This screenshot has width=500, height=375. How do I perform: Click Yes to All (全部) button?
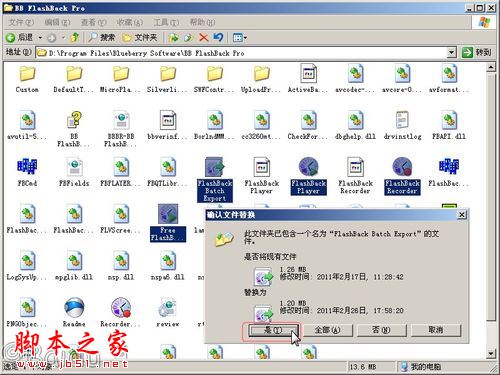[327, 330]
